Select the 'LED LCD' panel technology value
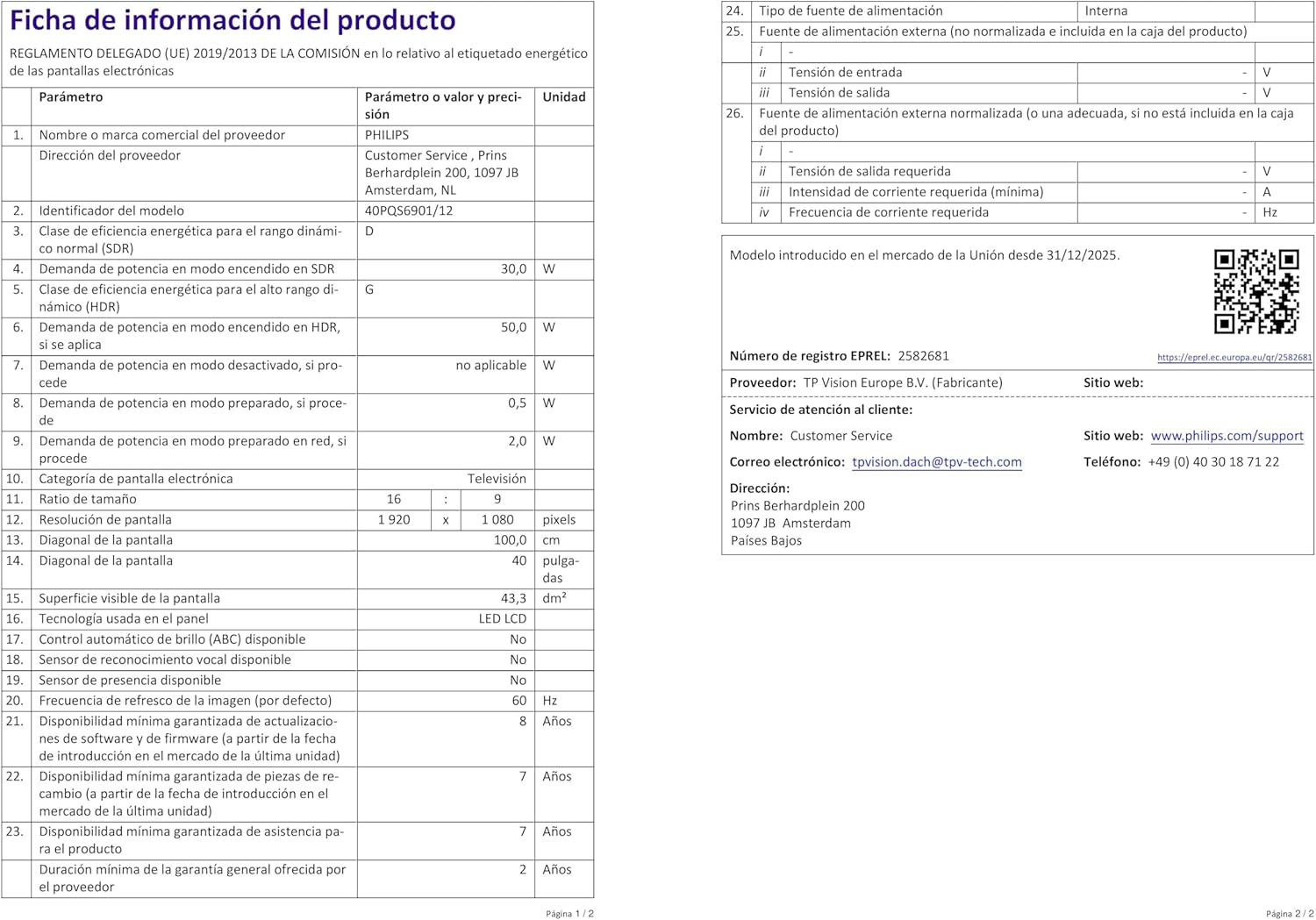This screenshot has height=920, width=1316. [502, 619]
